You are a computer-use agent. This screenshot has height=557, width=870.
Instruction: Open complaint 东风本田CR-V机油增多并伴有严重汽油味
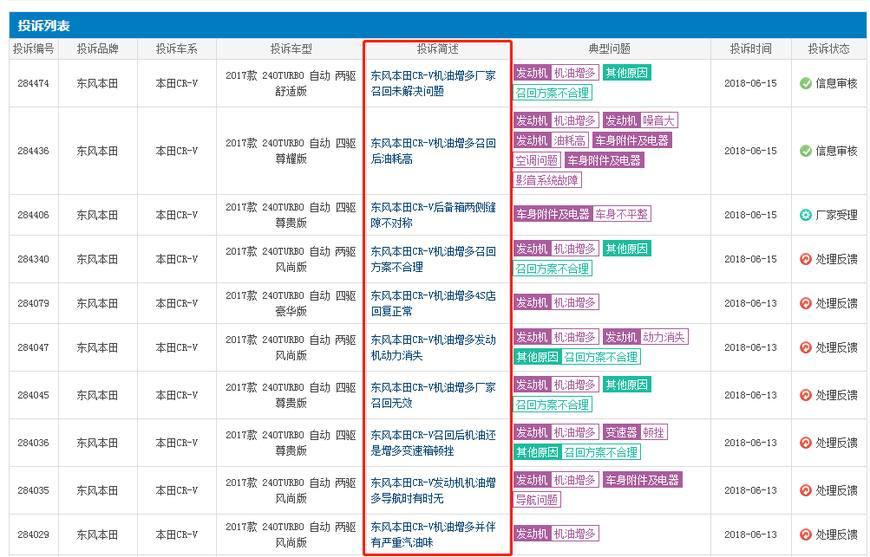point(433,535)
